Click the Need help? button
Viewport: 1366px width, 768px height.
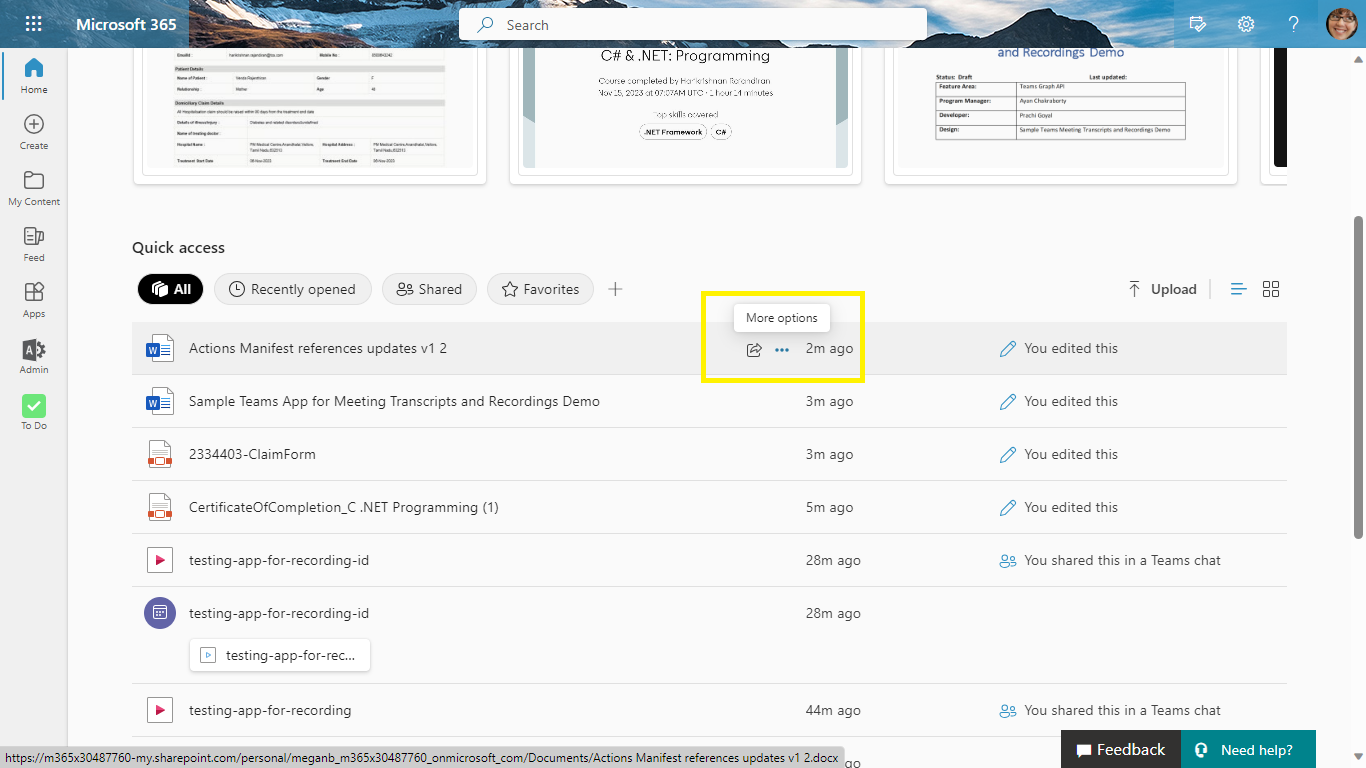(x=1248, y=749)
